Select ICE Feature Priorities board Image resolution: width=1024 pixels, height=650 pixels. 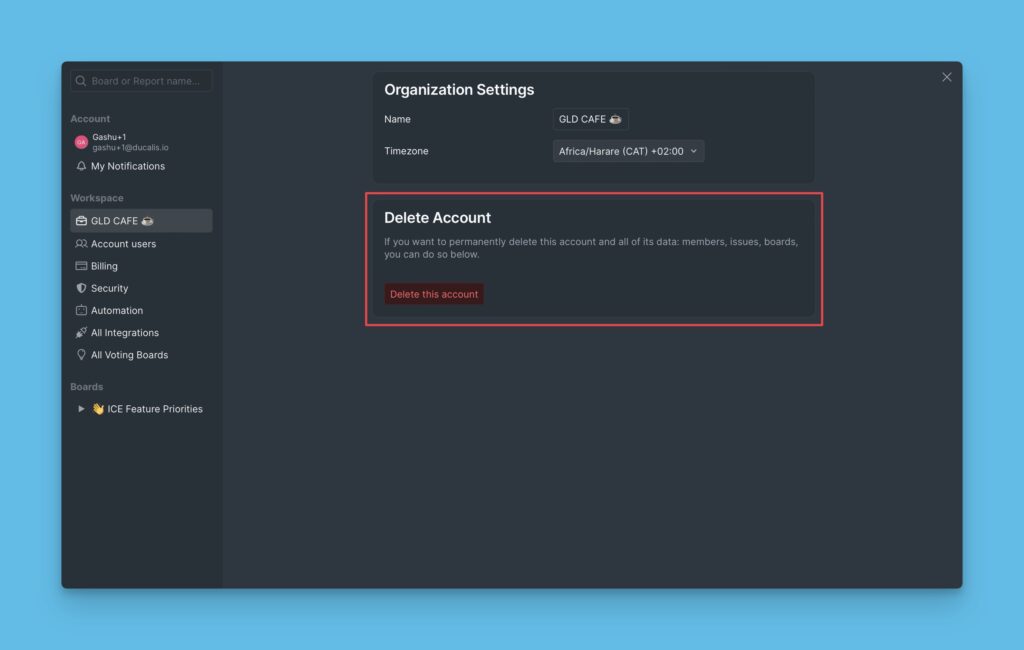pyautogui.click(x=154, y=409)
